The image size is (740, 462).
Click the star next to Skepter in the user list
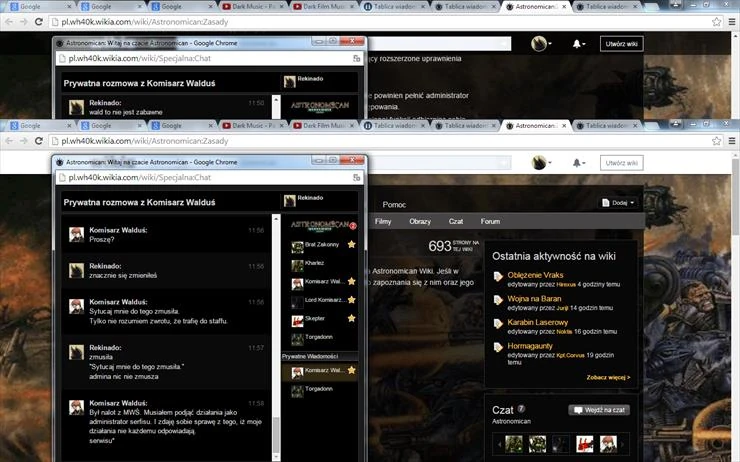tap(352, 319)
